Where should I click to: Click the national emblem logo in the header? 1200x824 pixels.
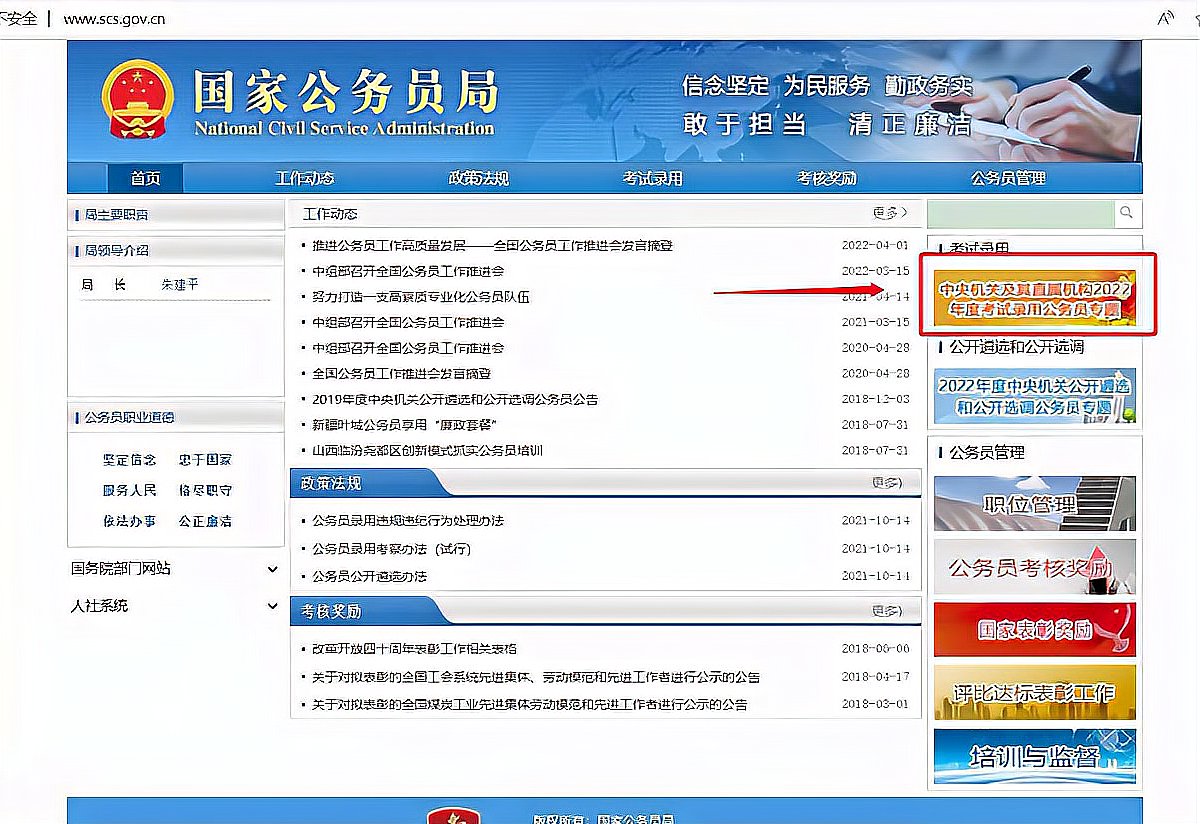click(x=136, y=96)
